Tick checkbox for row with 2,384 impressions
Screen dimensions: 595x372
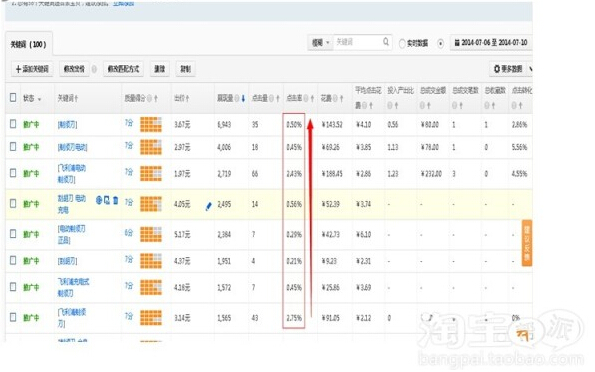13,234
